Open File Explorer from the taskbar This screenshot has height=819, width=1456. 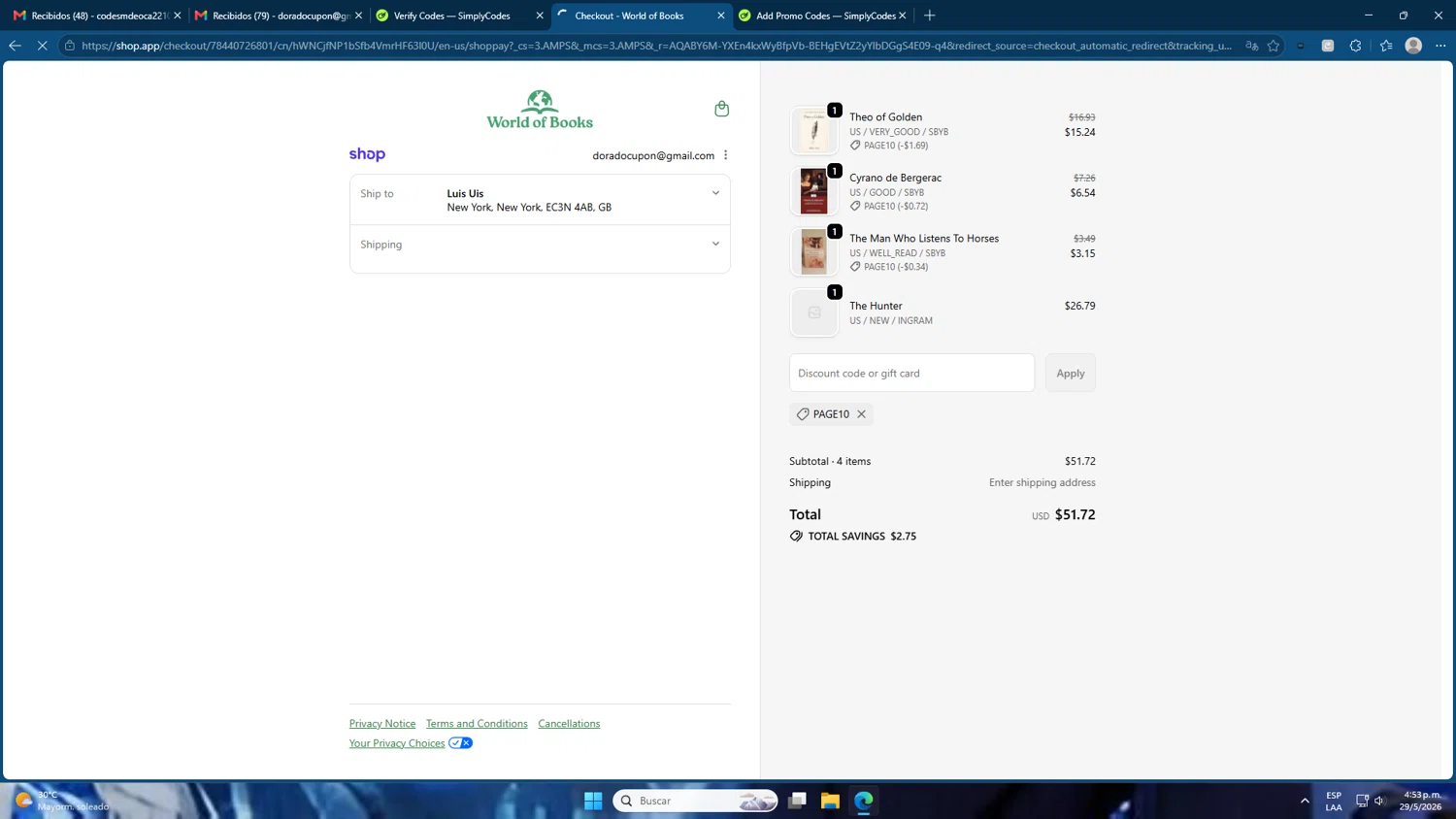(x=830, y=801)
